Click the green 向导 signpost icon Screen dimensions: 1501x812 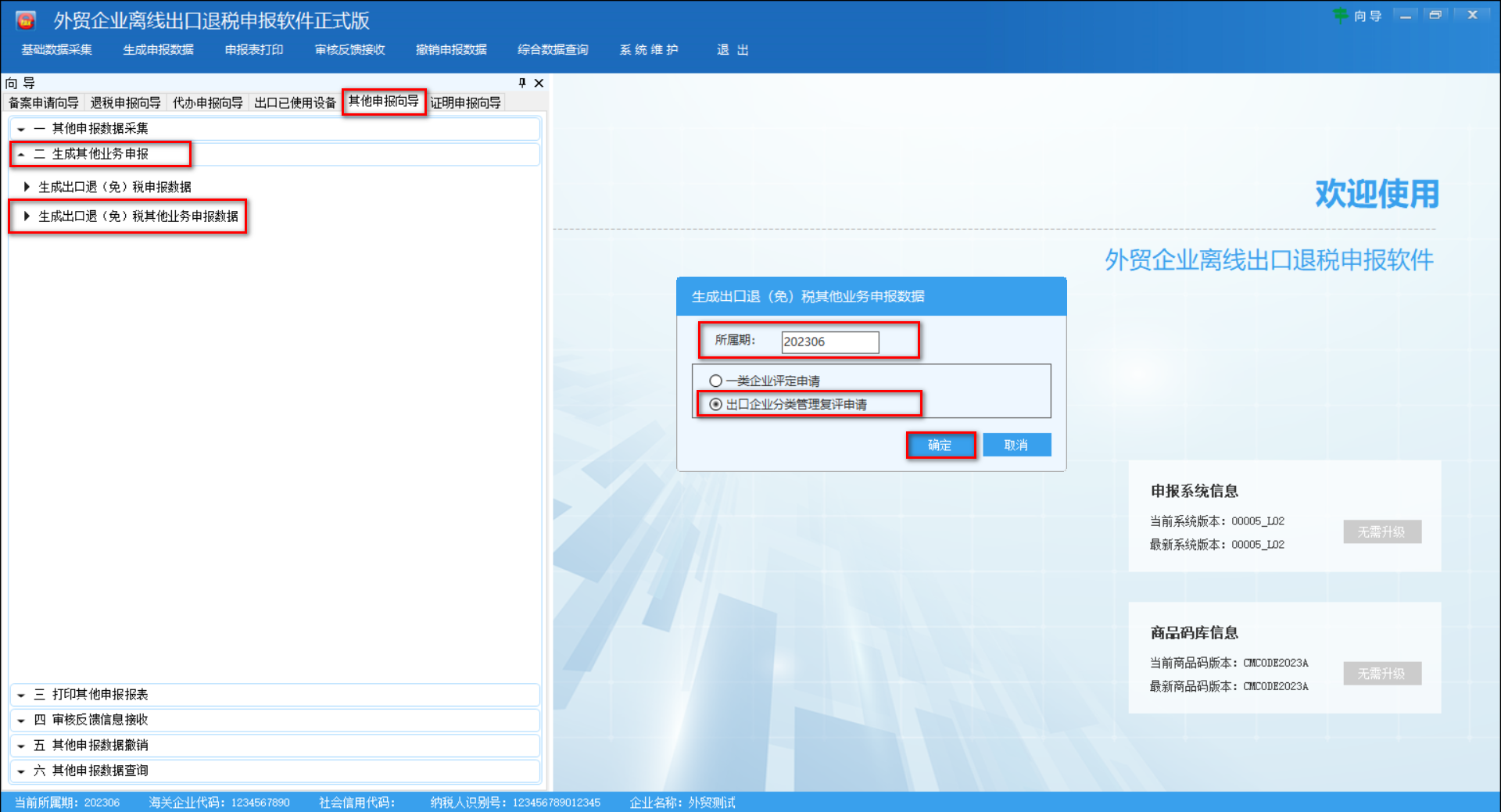coord(1342,15)
